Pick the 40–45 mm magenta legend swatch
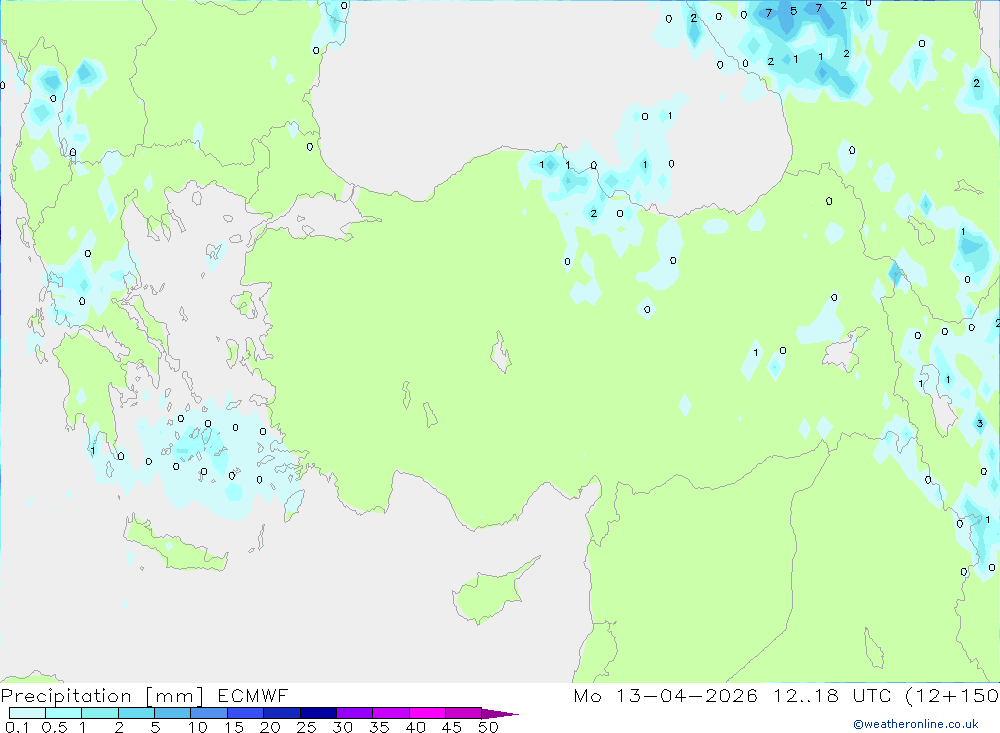 pos(427,713)
